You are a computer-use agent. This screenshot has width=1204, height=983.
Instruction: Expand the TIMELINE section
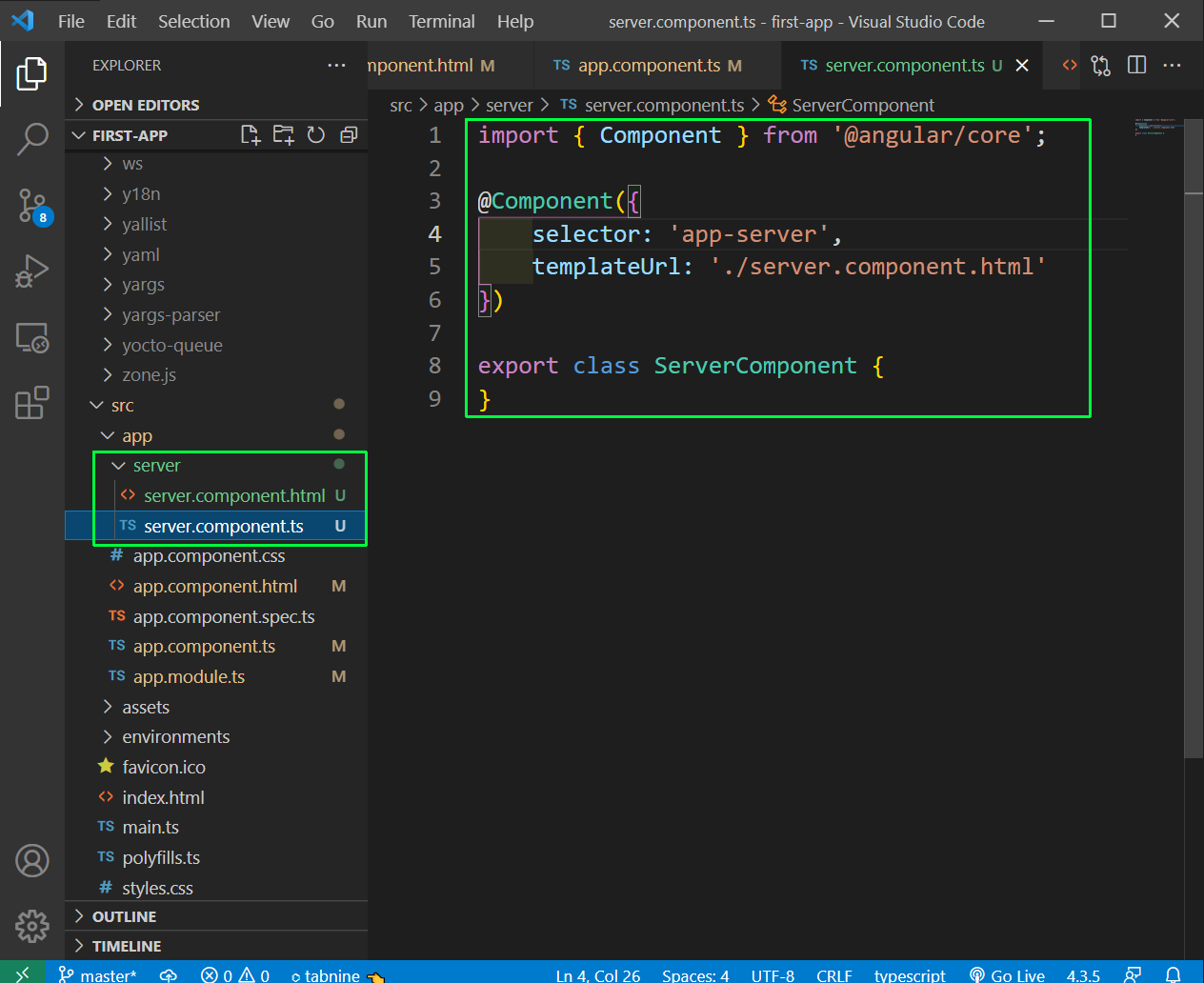(216, 946)
